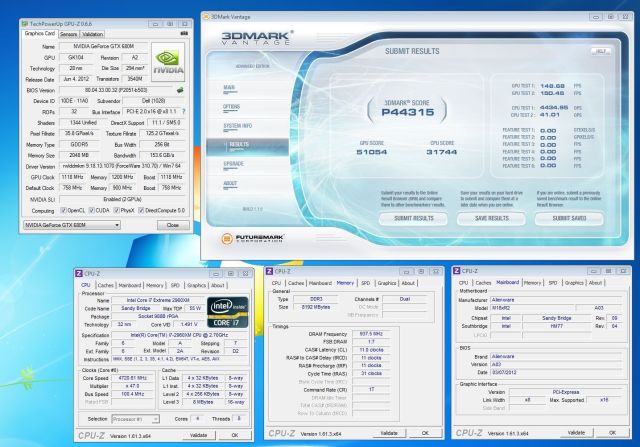Select the Graphics Card tab in GPU-Z

(40, 33)
